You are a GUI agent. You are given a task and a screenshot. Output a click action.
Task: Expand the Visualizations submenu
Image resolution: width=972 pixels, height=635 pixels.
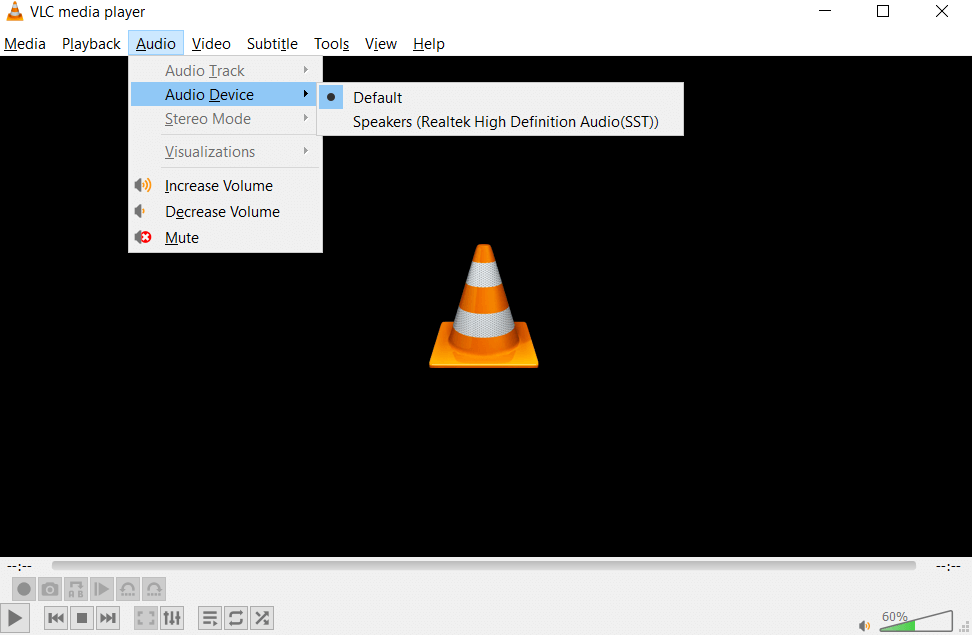point(209,151)
